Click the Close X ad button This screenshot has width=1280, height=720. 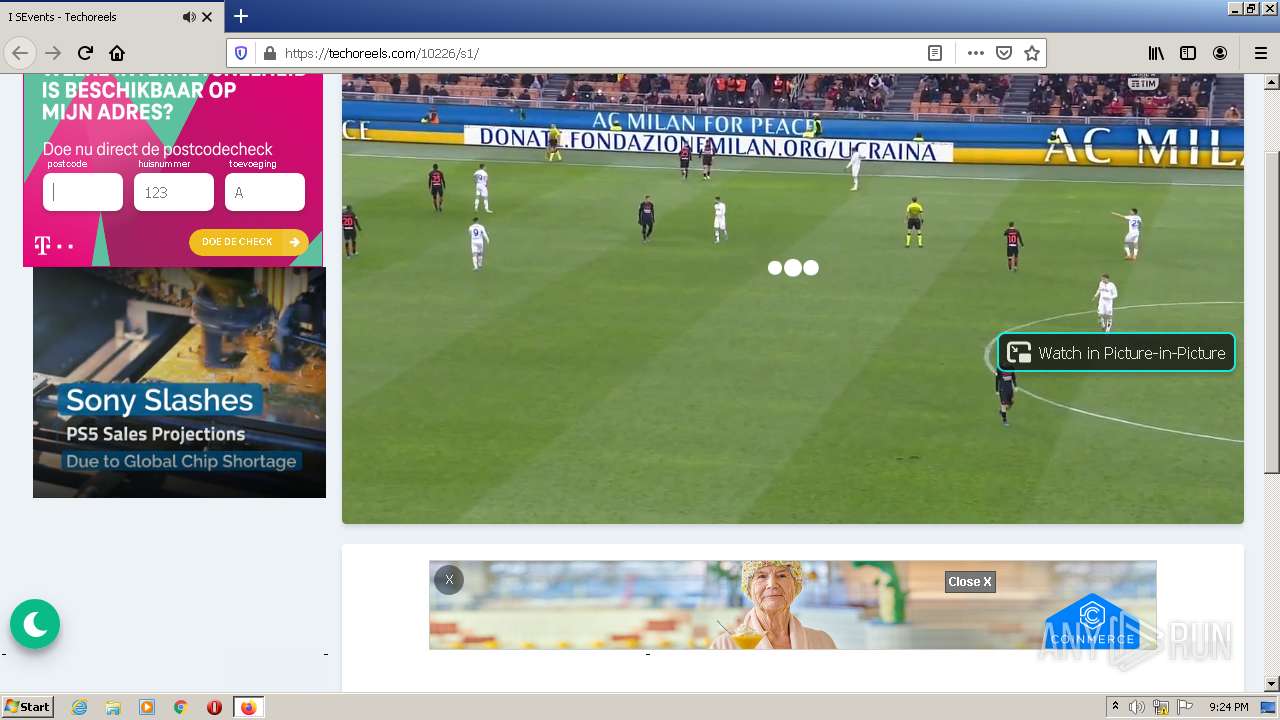click(970, 582)
